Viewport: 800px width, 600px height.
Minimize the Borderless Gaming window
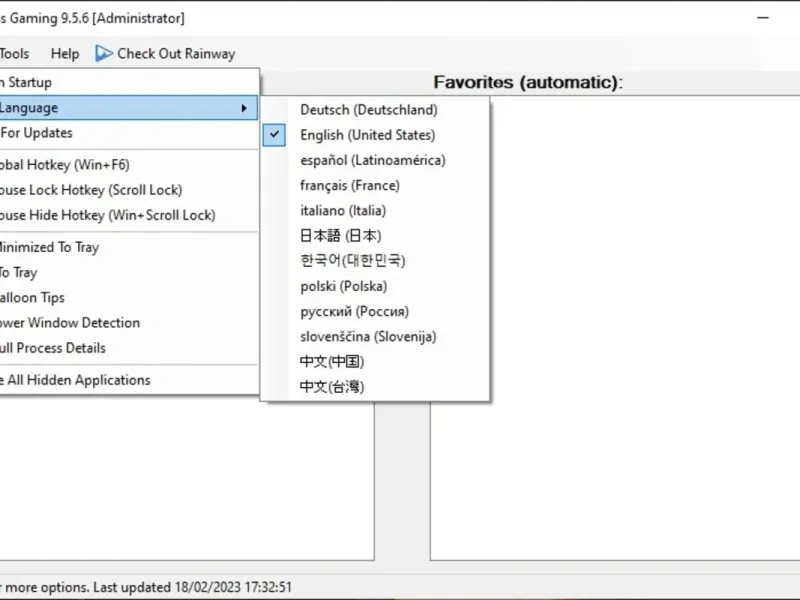click(763, 18)
